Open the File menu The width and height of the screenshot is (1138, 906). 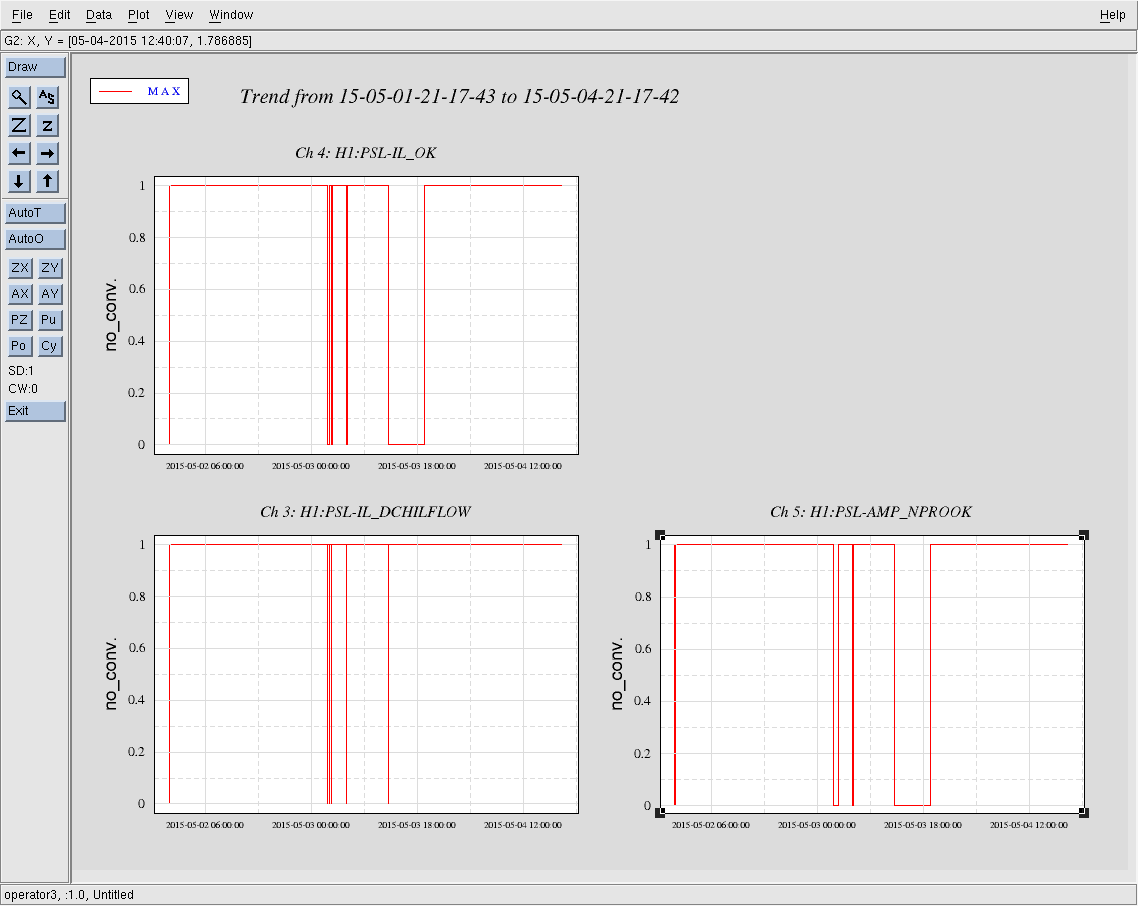(22, 15)
